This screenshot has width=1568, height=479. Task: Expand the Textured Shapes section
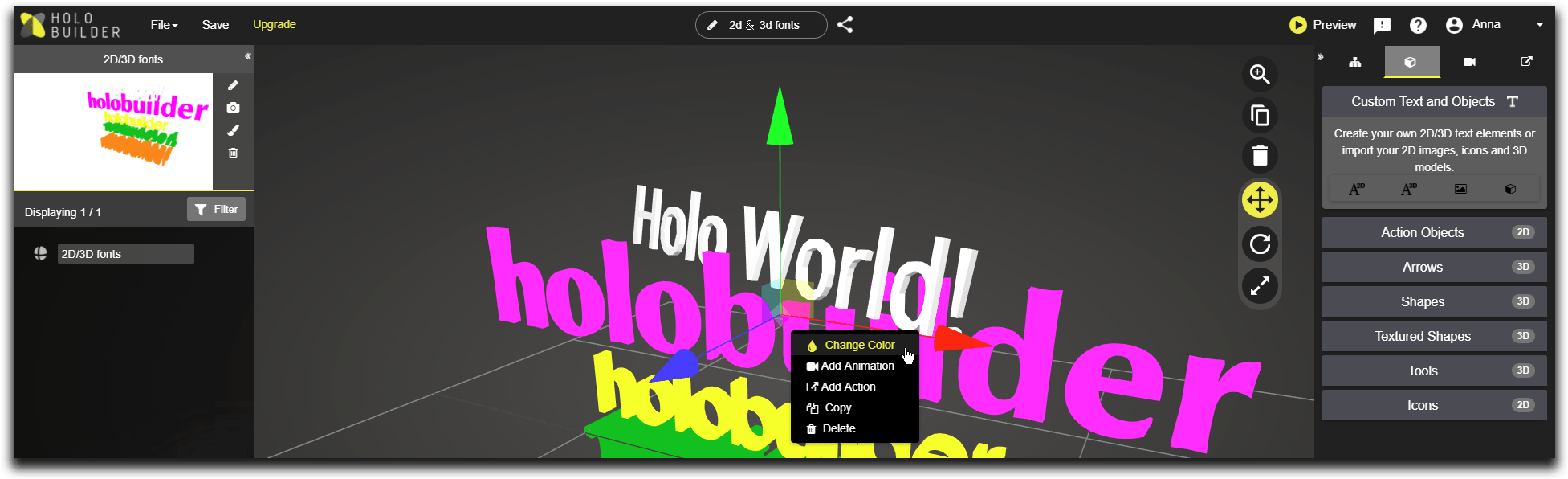(1434, 336)
